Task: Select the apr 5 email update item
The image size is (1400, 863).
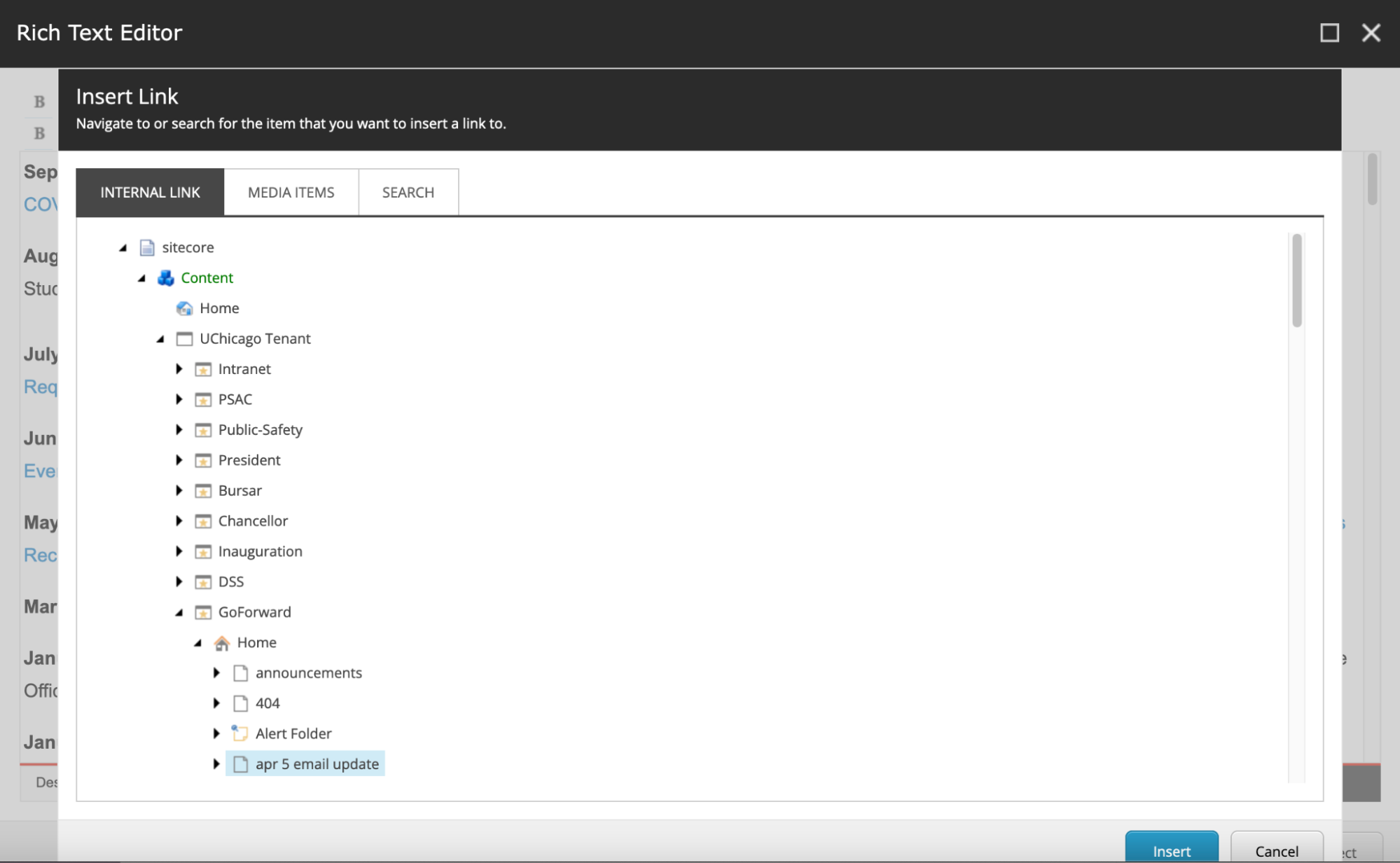Action: (317, 764)
